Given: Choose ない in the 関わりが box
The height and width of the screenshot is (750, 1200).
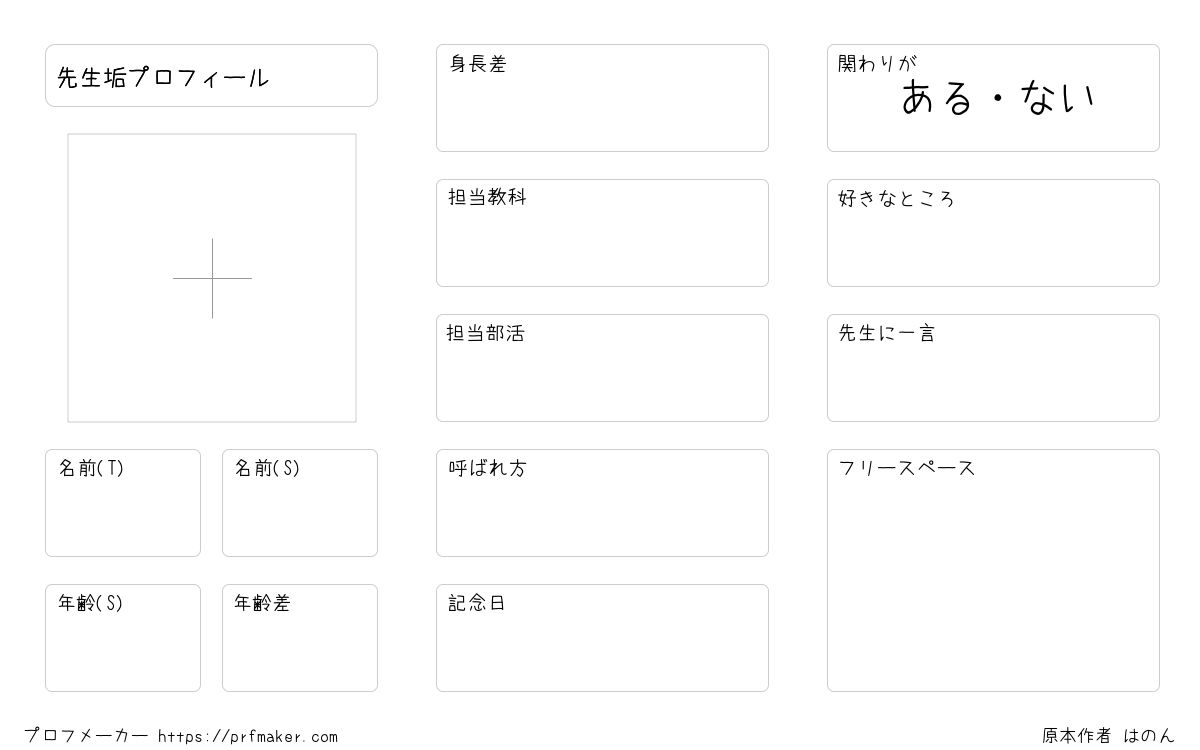Looking at the screenshot, I should (1058, 98).
